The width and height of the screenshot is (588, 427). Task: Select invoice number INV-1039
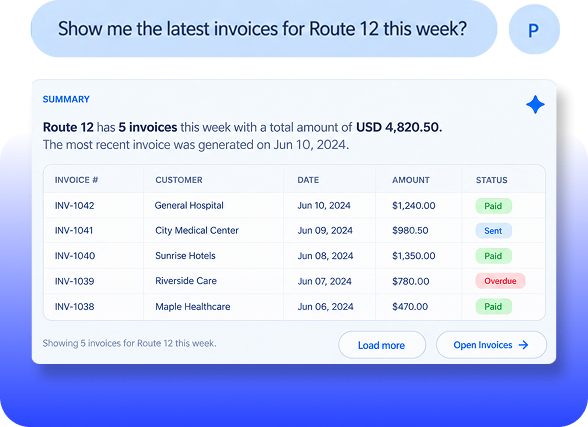(x=75, y=281)
